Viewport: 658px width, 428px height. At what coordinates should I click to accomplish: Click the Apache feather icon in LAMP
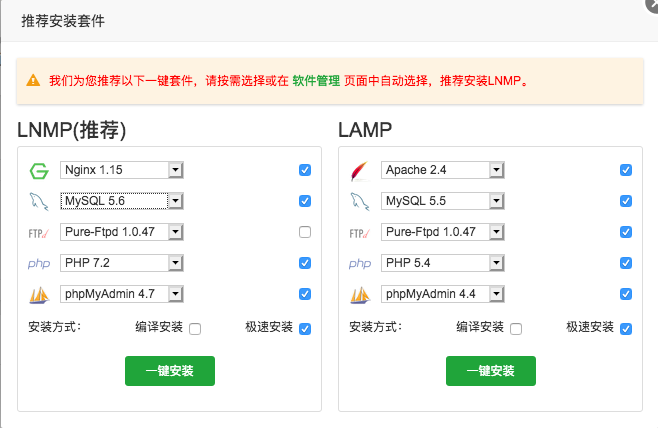[x=360, y=171]
